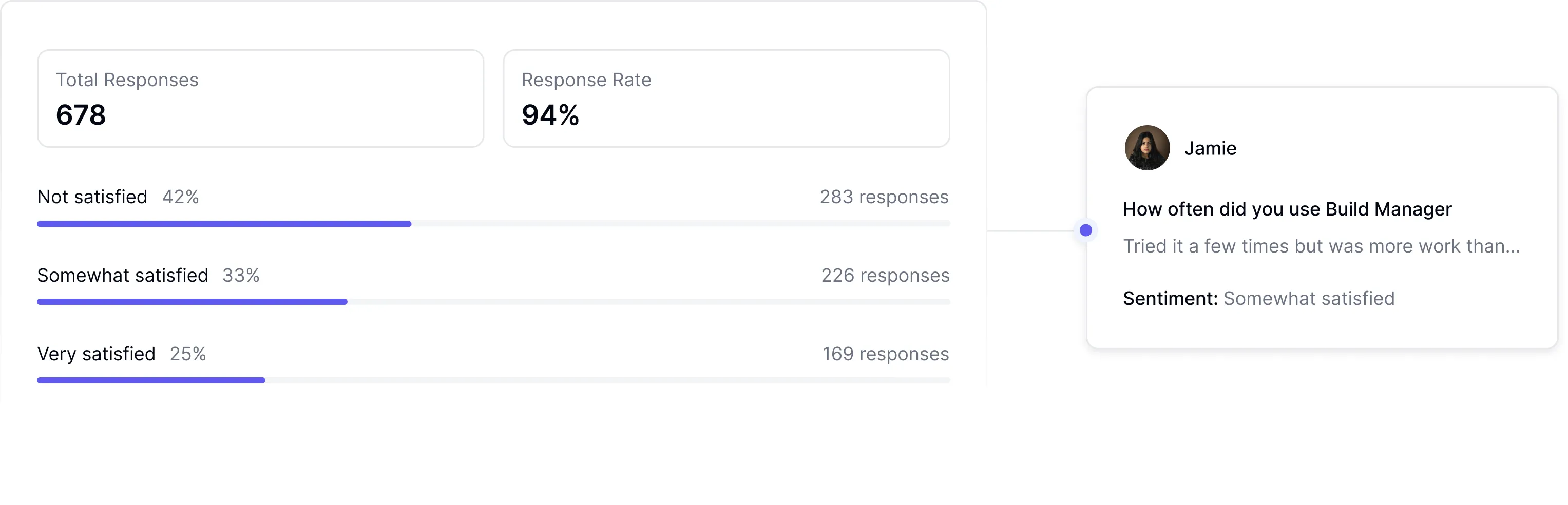This screenshot has height=505, width=1568.
Task: Click the Sentiment value Somewhat satisfied
Action: pyautogui.click(x=1308, y=298)
